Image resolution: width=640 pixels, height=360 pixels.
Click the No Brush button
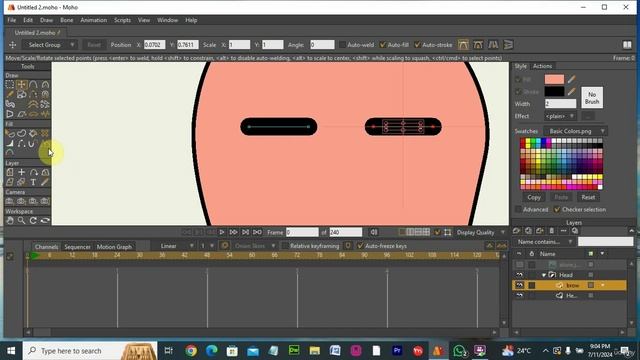[592, 98]
